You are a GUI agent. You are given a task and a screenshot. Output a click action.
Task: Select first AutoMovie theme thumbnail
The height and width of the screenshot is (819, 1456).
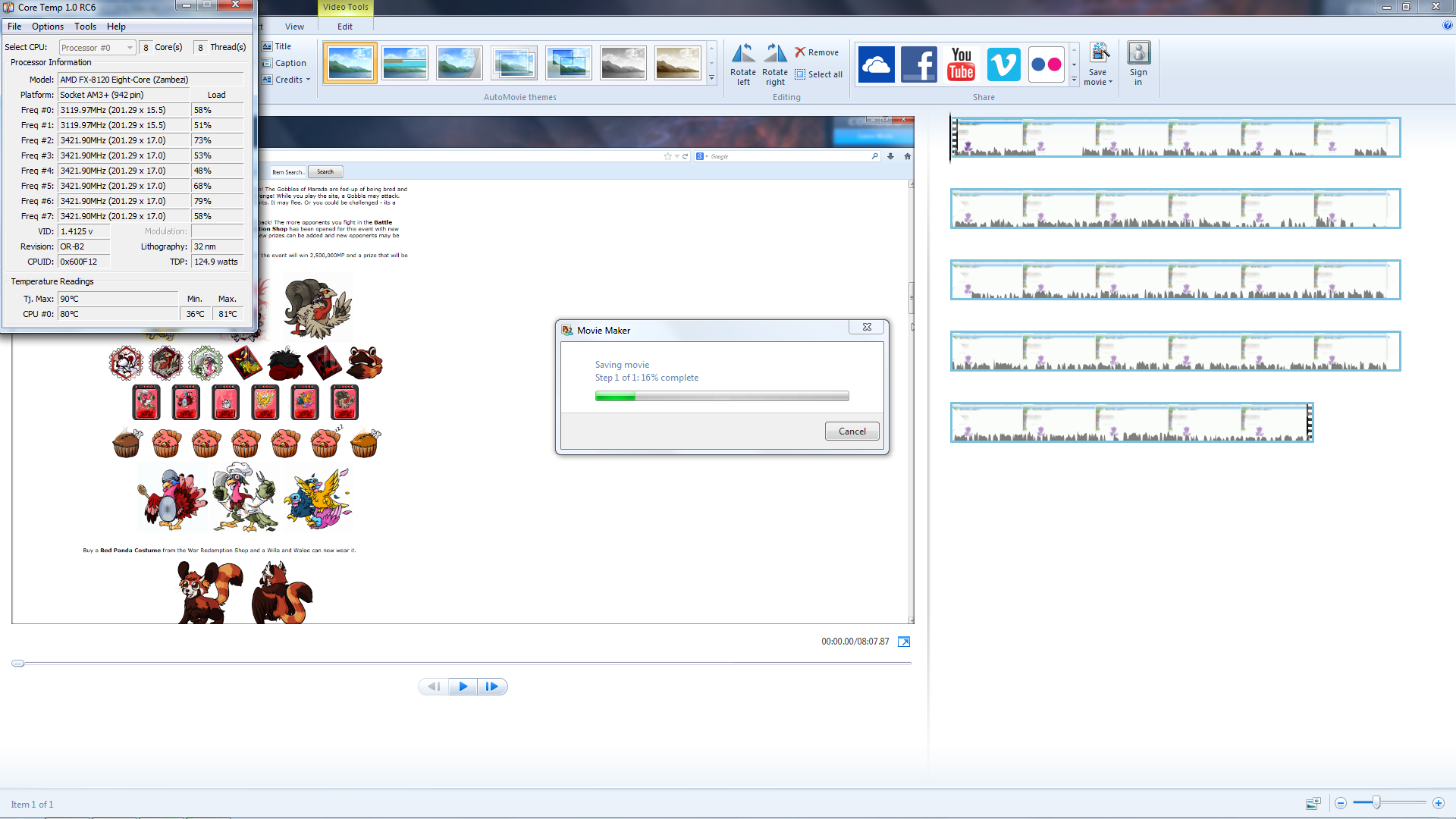(350, 63)
